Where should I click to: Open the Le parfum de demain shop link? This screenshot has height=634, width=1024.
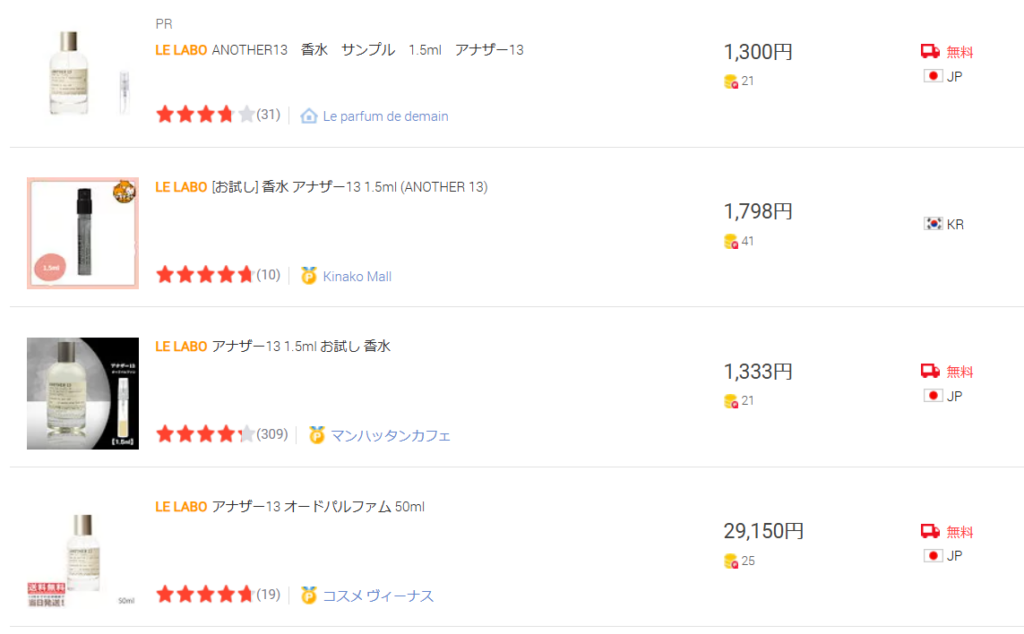[x=385, y=116]
